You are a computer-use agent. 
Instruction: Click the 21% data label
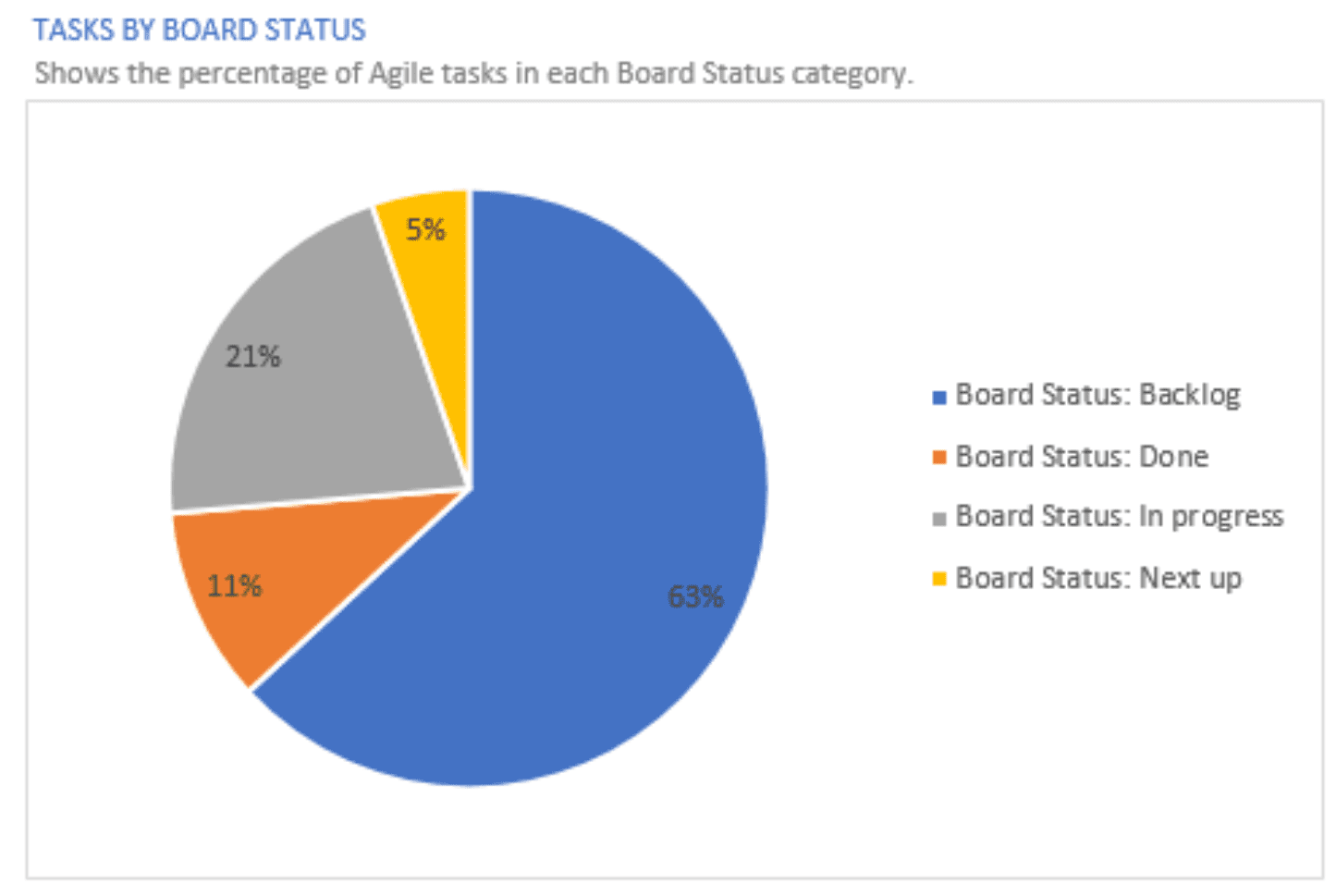tap(252, 356)
